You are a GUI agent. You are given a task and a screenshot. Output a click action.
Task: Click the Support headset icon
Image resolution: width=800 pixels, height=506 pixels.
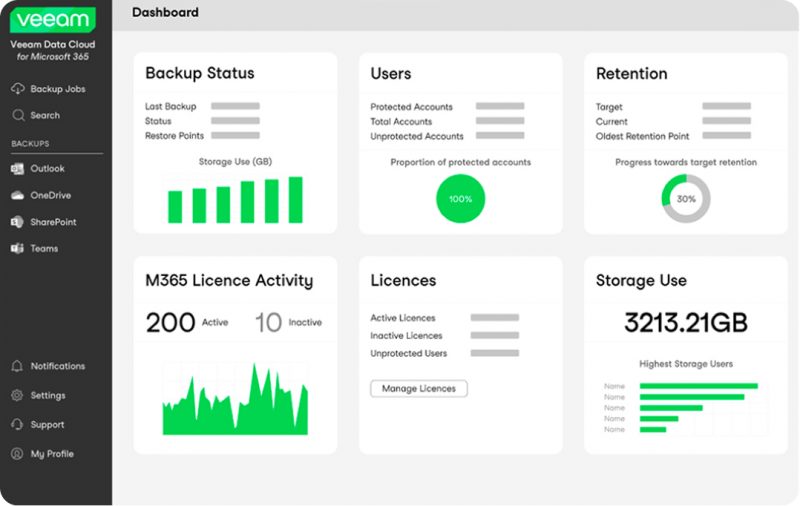[x=17, y=424]
